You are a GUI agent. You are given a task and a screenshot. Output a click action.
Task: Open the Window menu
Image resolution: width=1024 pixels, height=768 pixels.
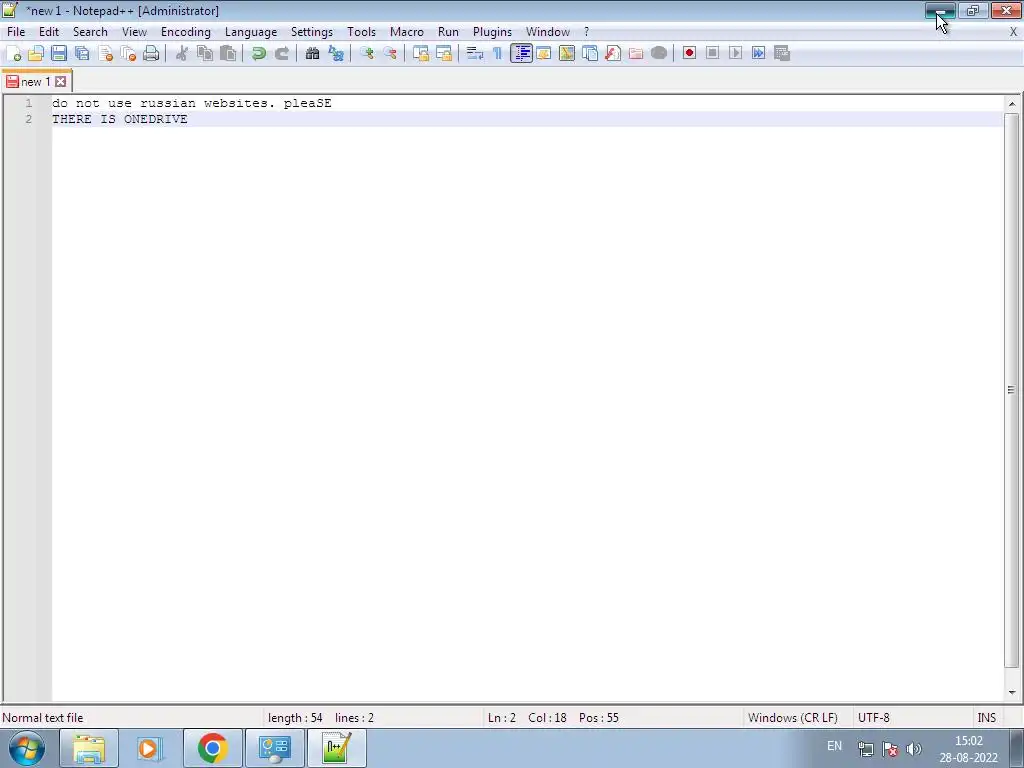(548, 32)
